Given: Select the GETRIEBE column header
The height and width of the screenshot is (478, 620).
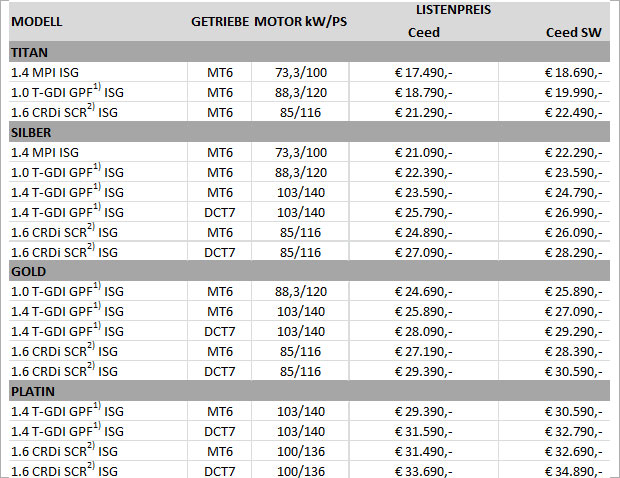Looking at the screenshot, I should click(220, 21).
